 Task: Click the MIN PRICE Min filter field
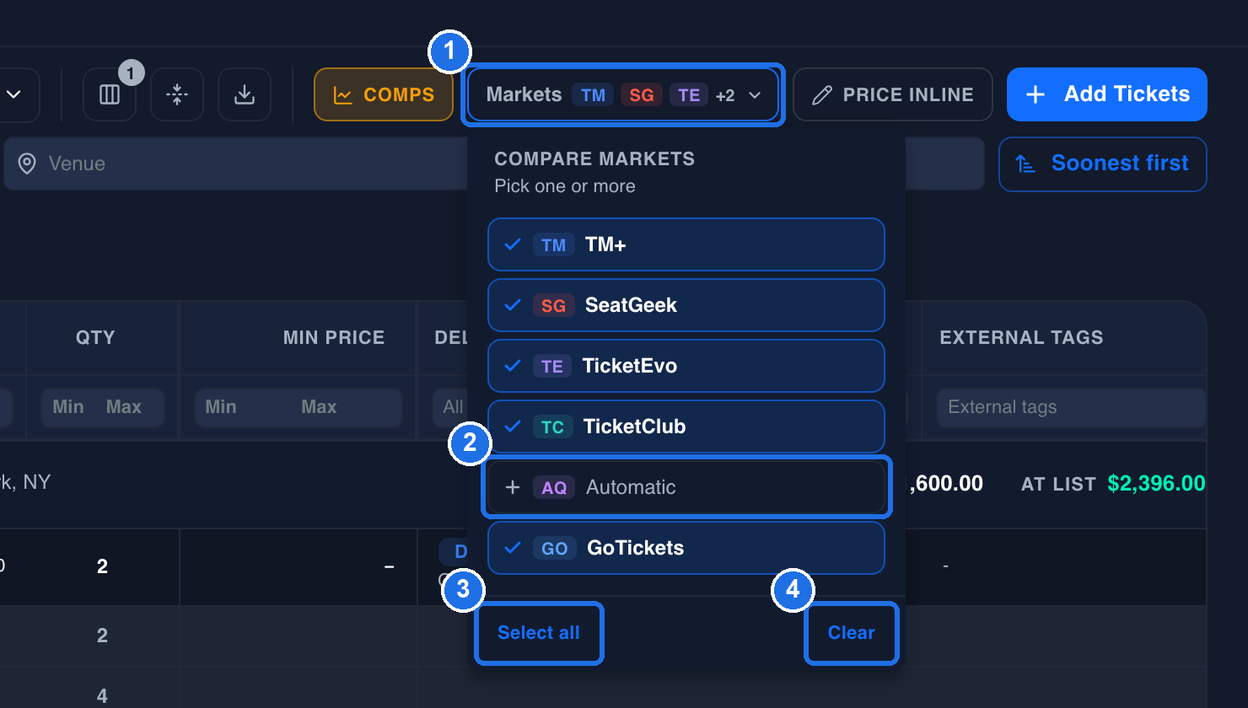click(x=221, y=407)
